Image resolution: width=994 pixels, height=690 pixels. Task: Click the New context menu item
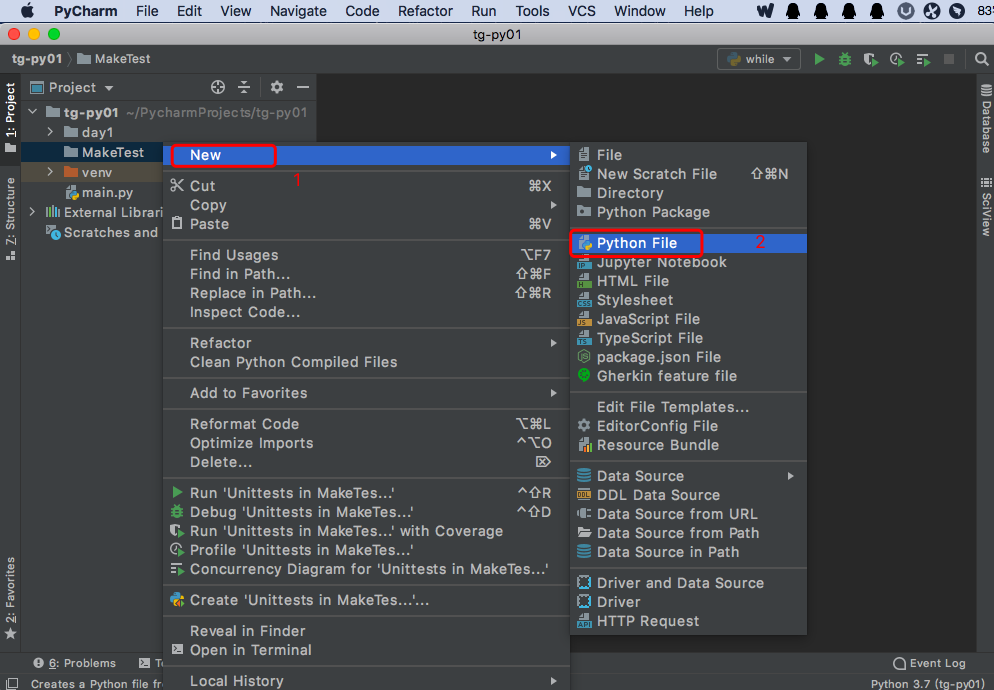pos(366,155)
